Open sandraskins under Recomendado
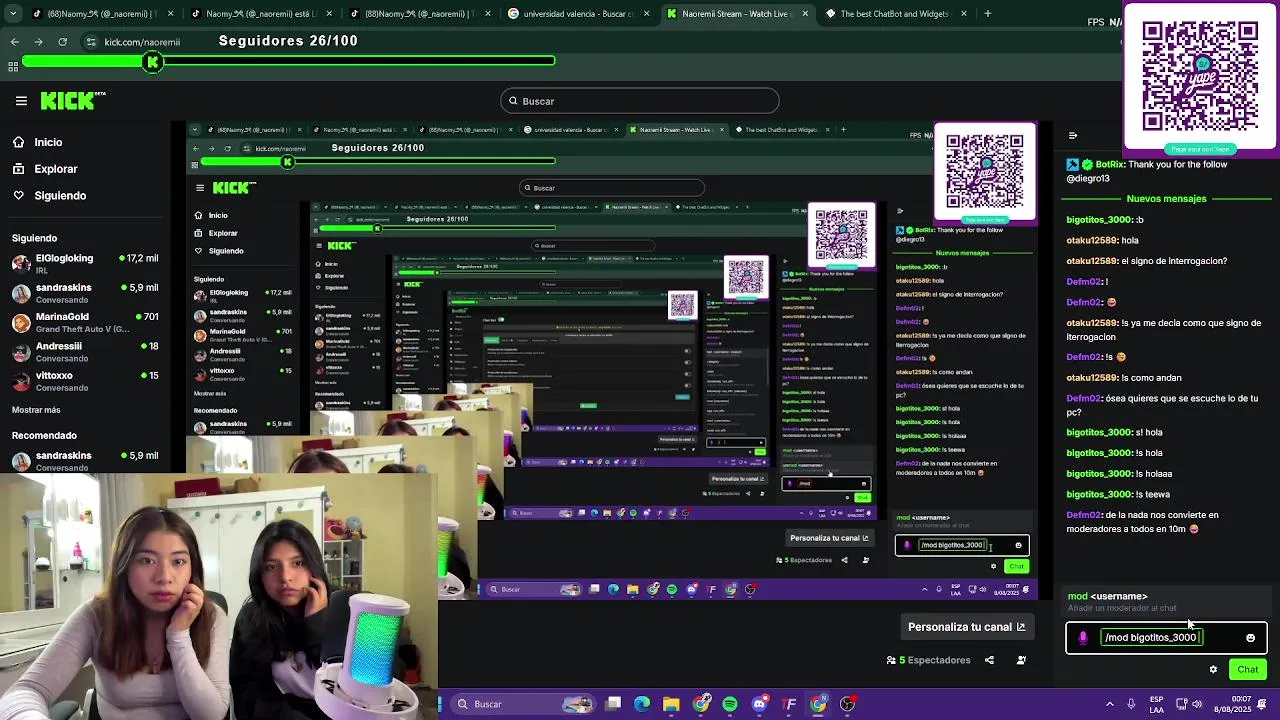Image resolution: width=1280 pixels, height=720 pixels. [85, 460]
